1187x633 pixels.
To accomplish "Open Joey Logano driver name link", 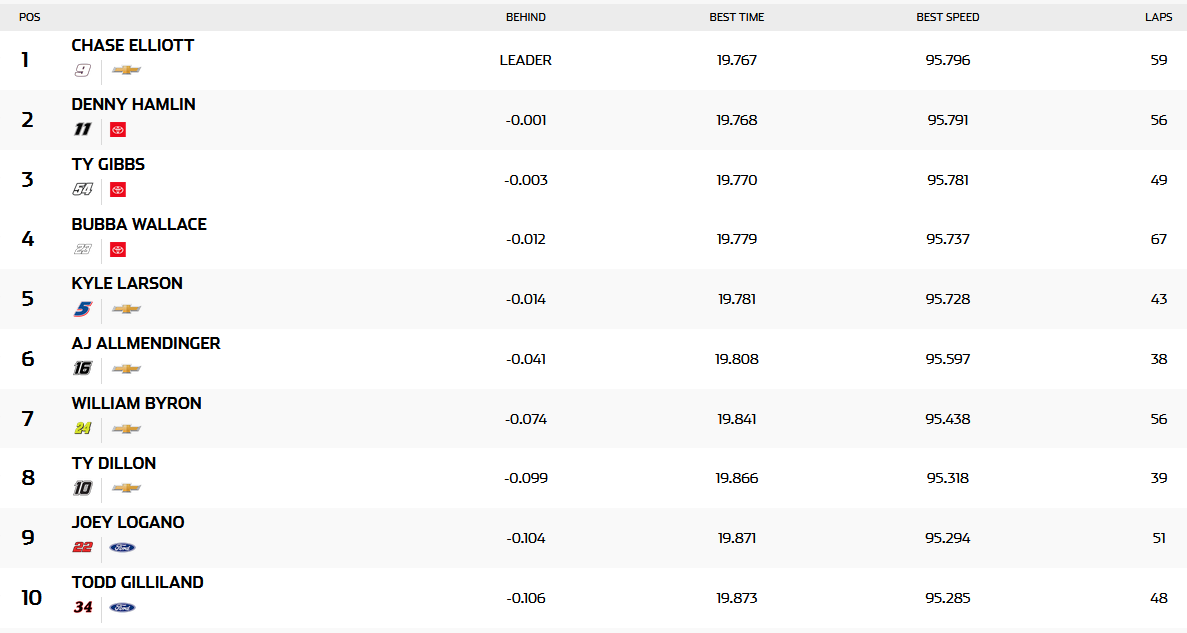I will [x=128, y=522].
